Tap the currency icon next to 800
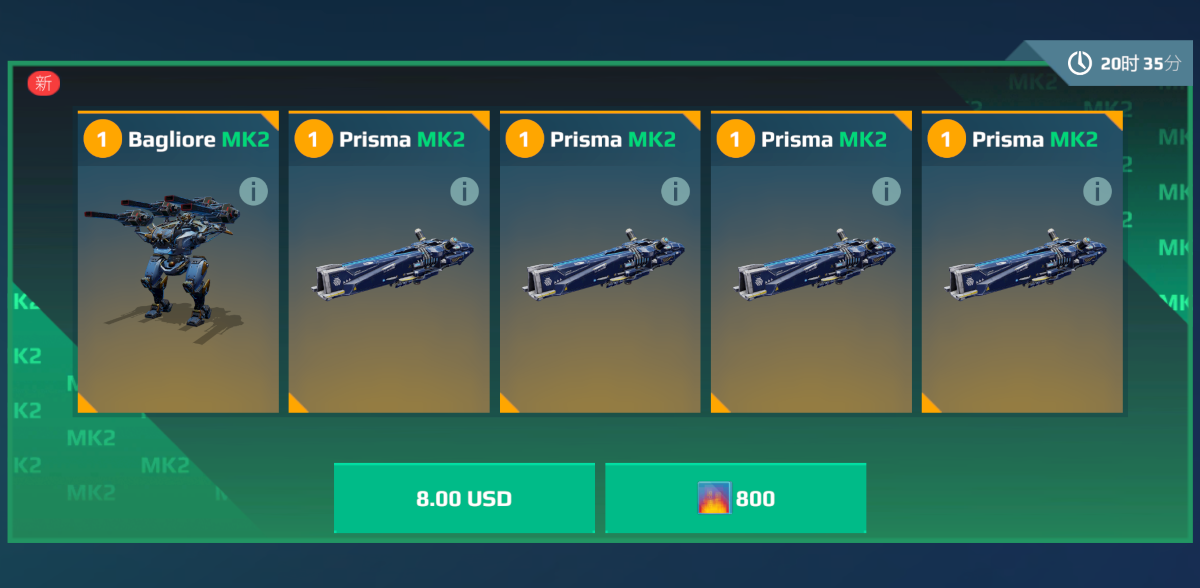This screenshot has width=1200, height=588. (x=715, y=498)
